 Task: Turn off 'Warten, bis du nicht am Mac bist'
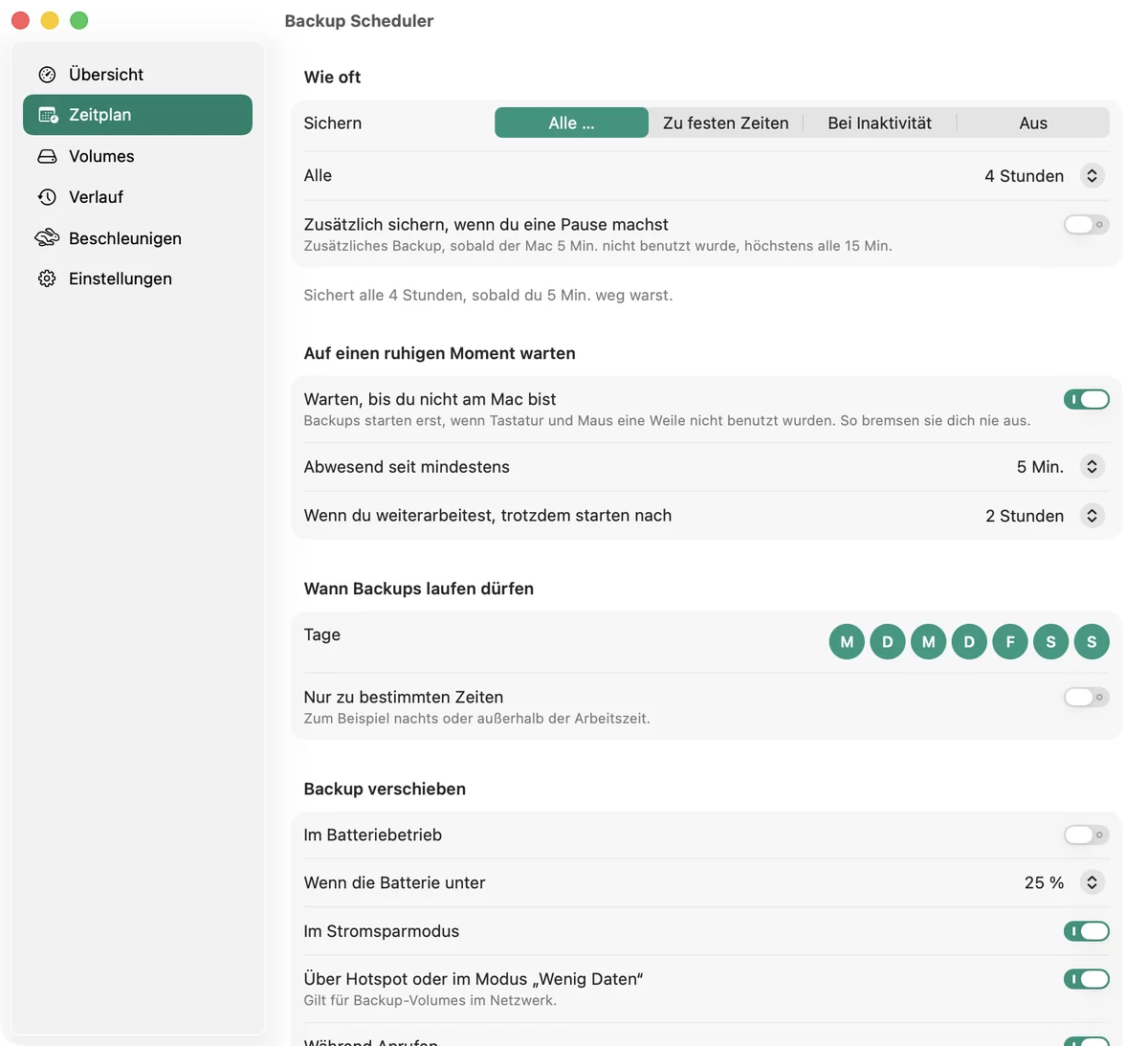point(1087,399)
